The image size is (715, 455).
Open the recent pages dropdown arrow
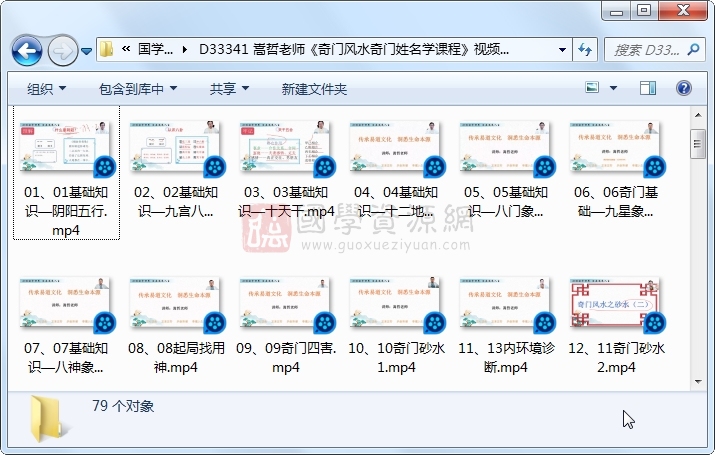pos(87,51)
